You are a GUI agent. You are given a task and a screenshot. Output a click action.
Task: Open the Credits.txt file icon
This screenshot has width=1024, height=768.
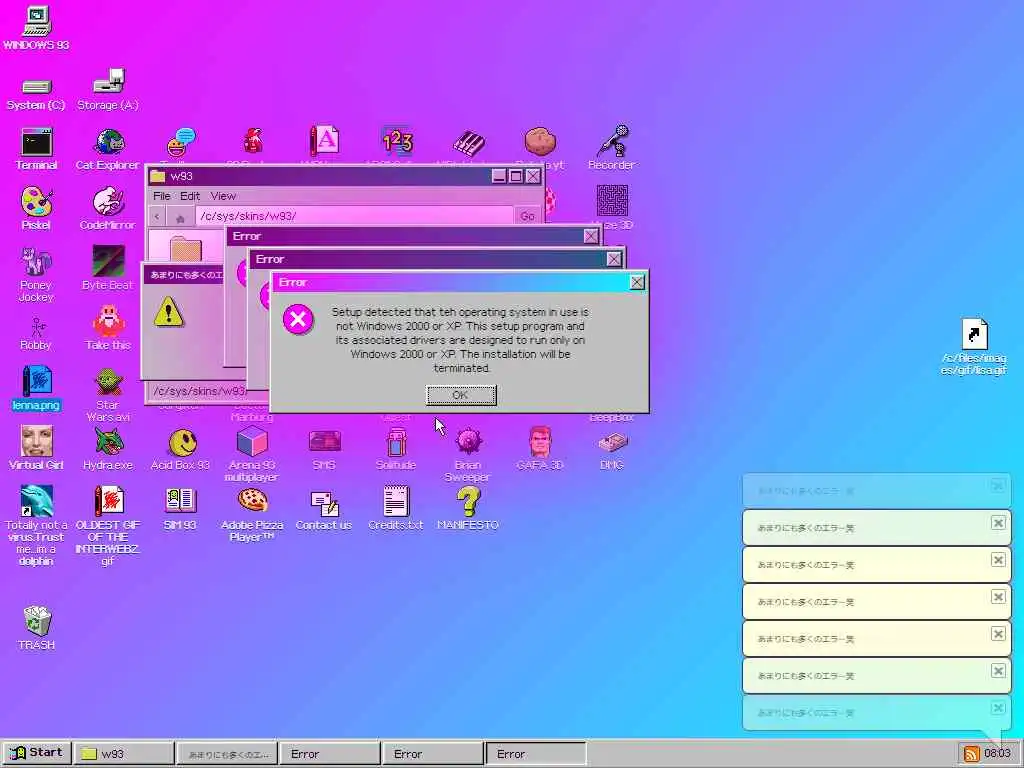click(x=396, y=502)
